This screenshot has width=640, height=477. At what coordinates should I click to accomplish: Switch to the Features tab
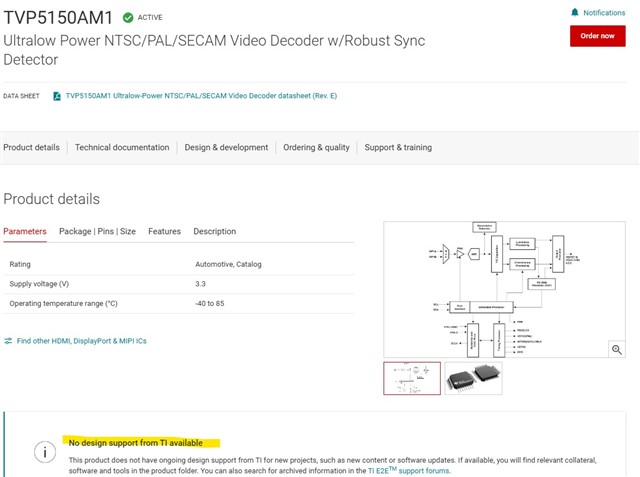pos(164,231)
